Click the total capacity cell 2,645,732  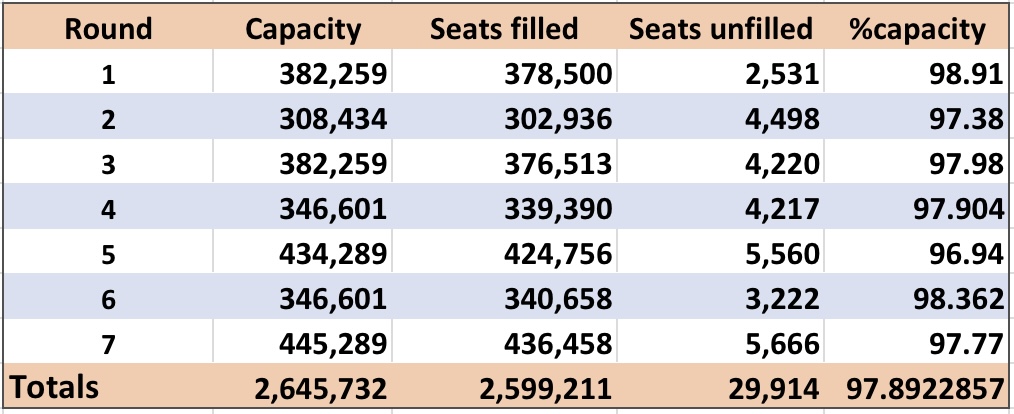point(303,386)
